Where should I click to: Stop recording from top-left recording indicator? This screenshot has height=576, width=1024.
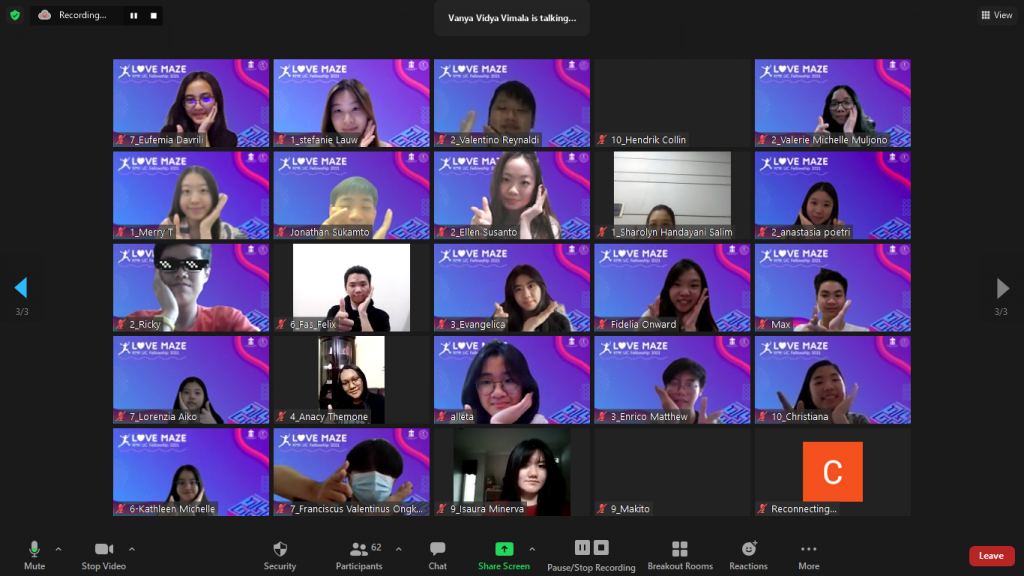[x=153, y=15]
